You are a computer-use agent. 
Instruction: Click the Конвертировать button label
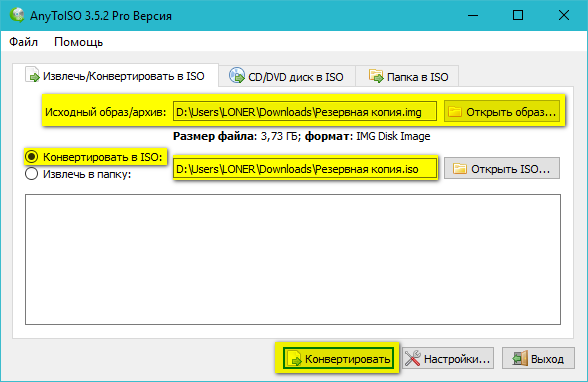pyautogui.click(x=348, y=359)
